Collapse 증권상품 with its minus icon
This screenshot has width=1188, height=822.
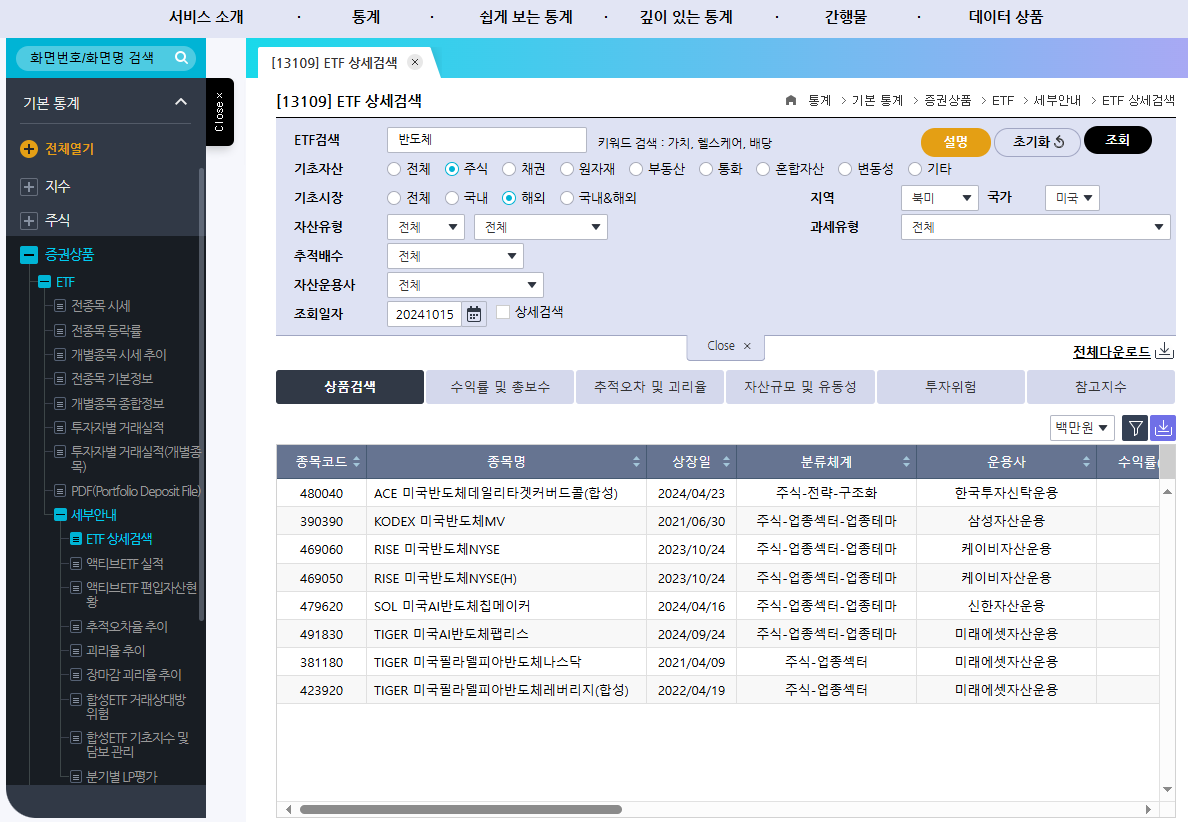[29, 255]
